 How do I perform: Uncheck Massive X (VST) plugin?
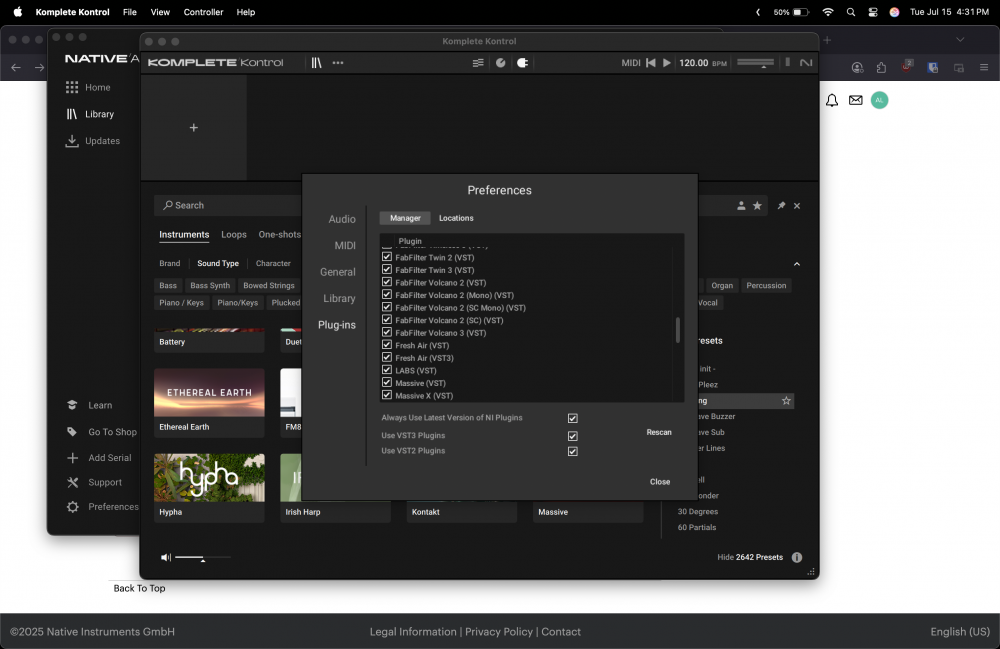386,395
